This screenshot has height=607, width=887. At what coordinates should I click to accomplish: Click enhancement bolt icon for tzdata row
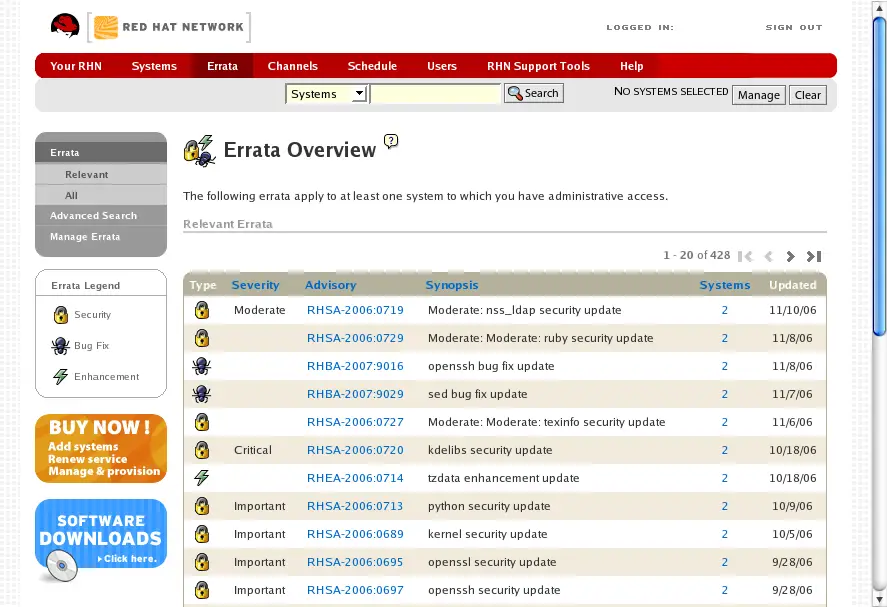[202, 478]
